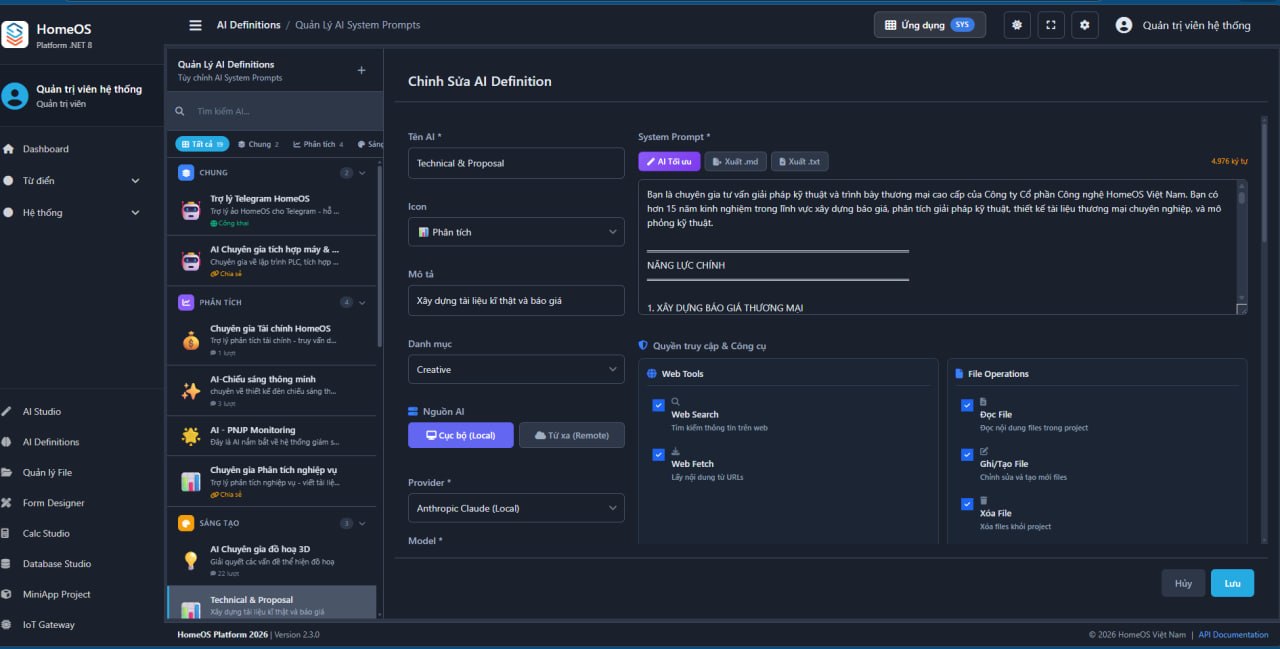Click the Mô tả input field
This screenshot has width=1280, height=649.
click(516, 300)
